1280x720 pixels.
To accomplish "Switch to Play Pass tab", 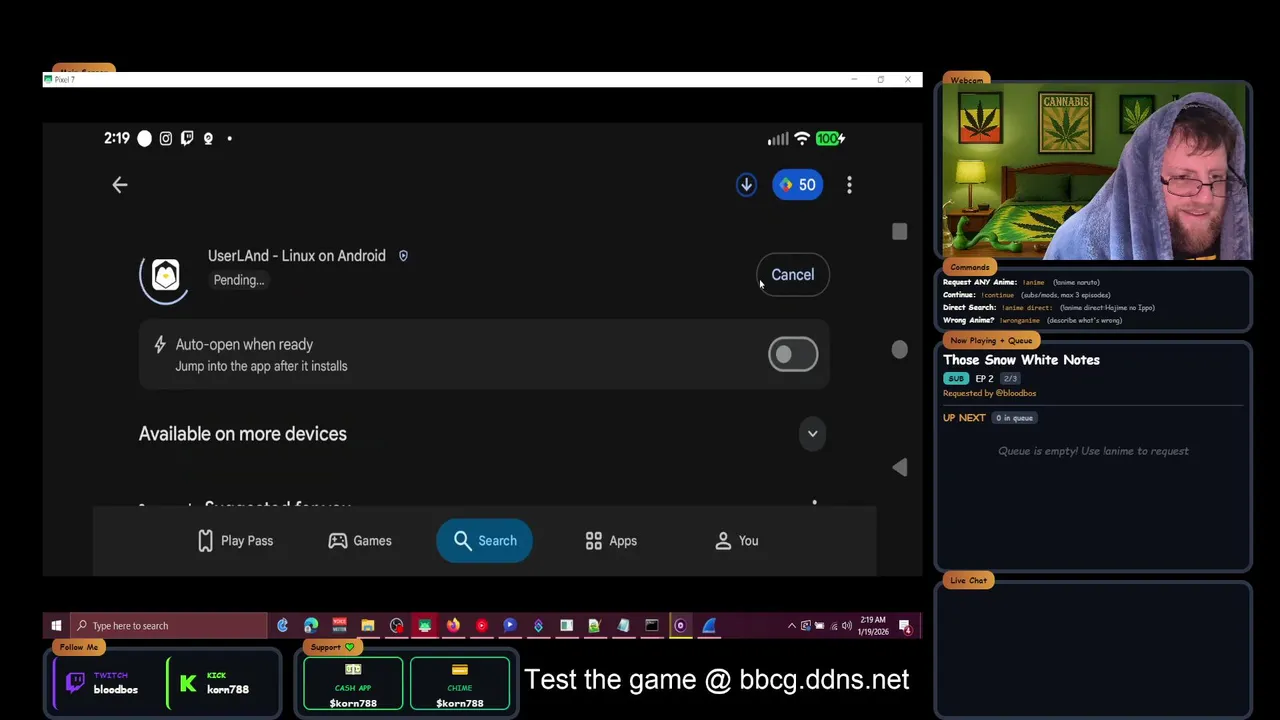I will 235,541.
